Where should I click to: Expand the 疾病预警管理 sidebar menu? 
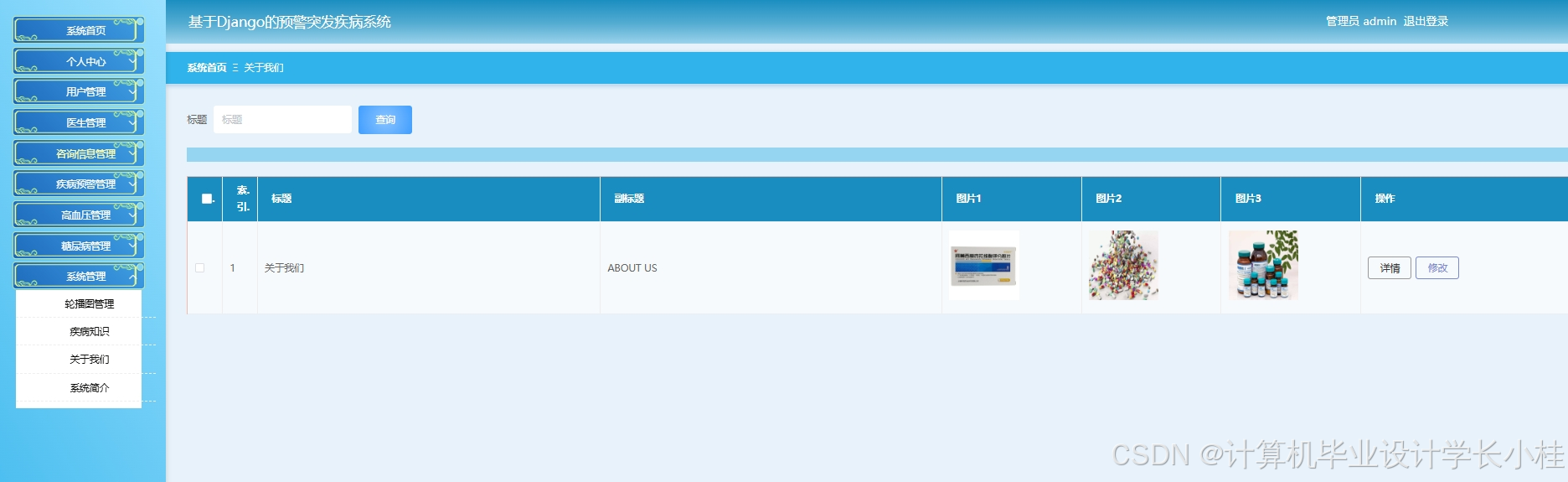pos(79,184)
